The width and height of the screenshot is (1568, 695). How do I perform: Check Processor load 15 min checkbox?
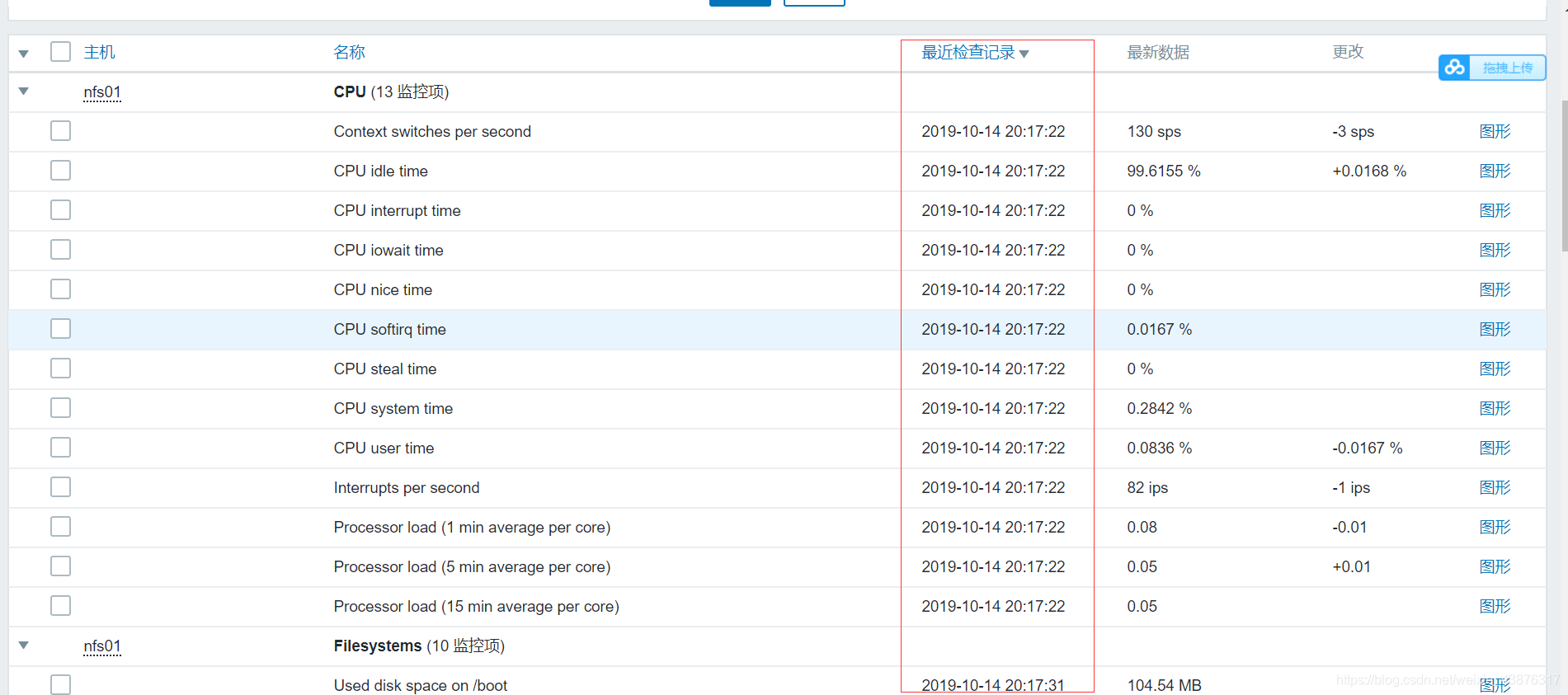[x=60, y=606]
